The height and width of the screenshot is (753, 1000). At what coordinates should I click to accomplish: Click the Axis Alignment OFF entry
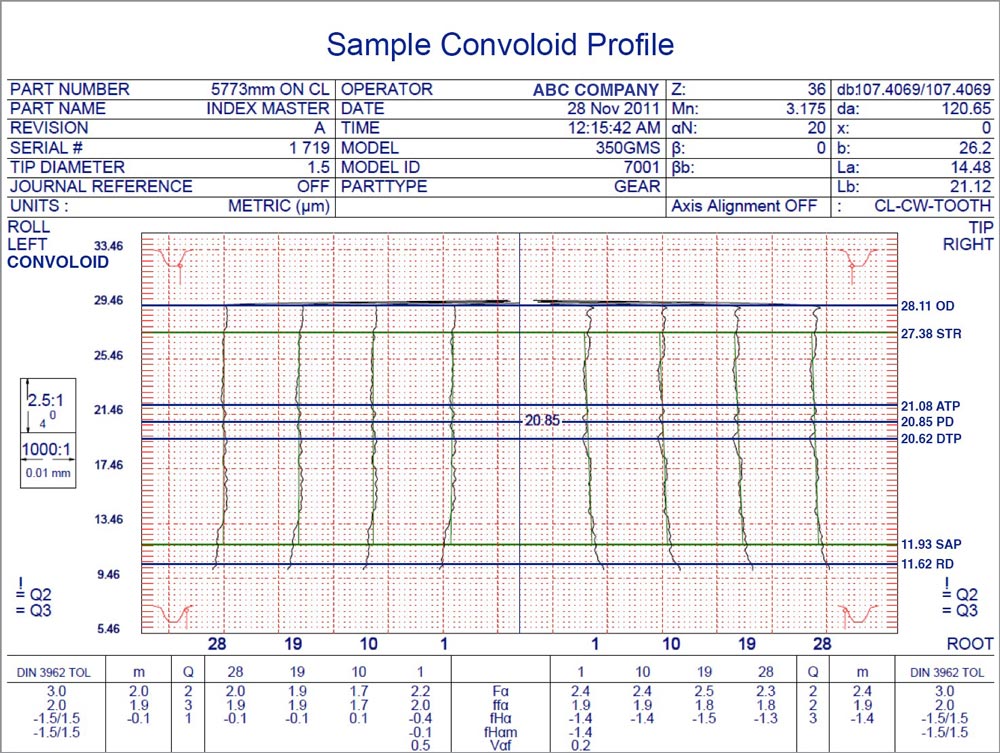(x=744, y=206)
